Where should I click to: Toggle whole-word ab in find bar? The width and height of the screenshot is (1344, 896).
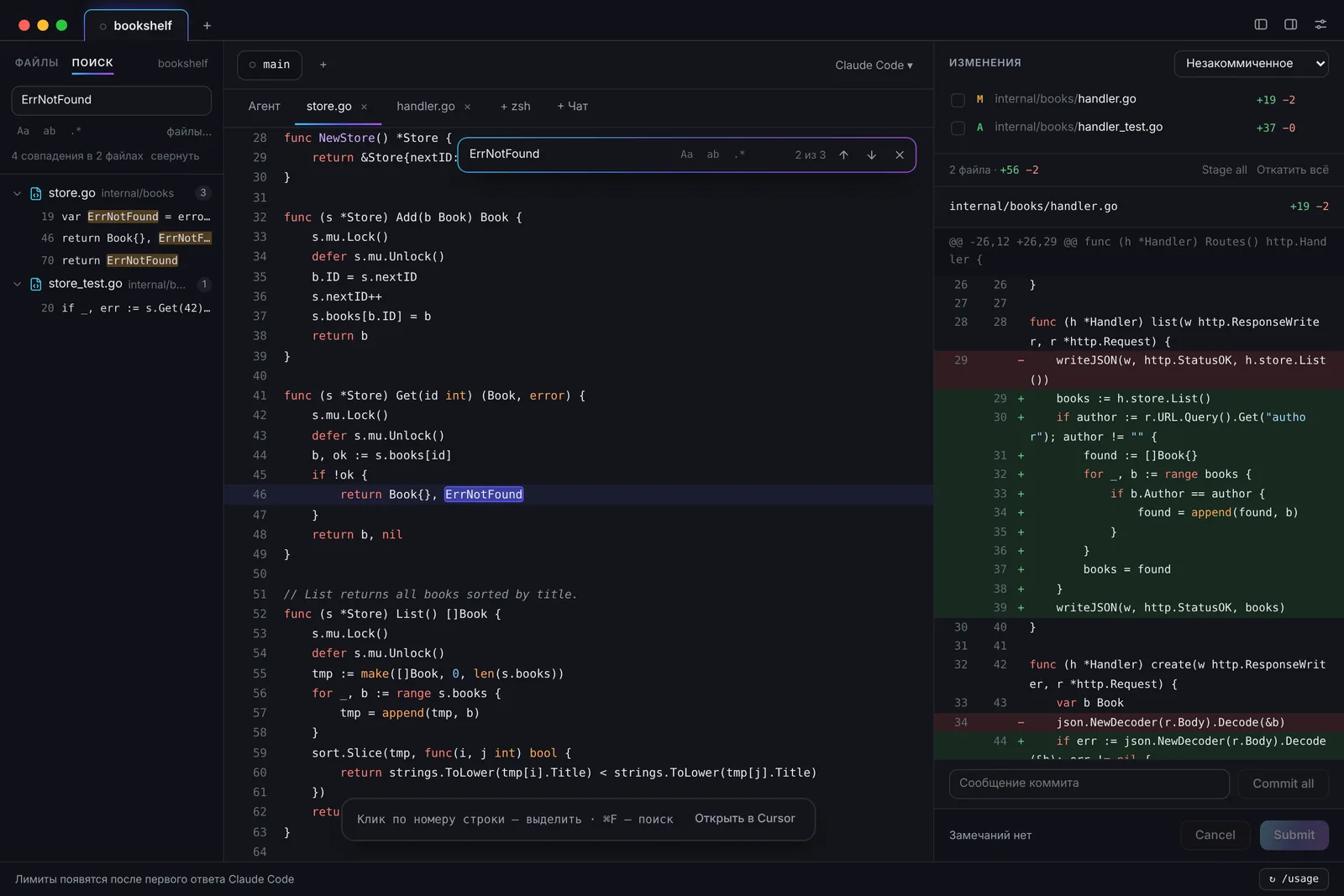(713, 155)
